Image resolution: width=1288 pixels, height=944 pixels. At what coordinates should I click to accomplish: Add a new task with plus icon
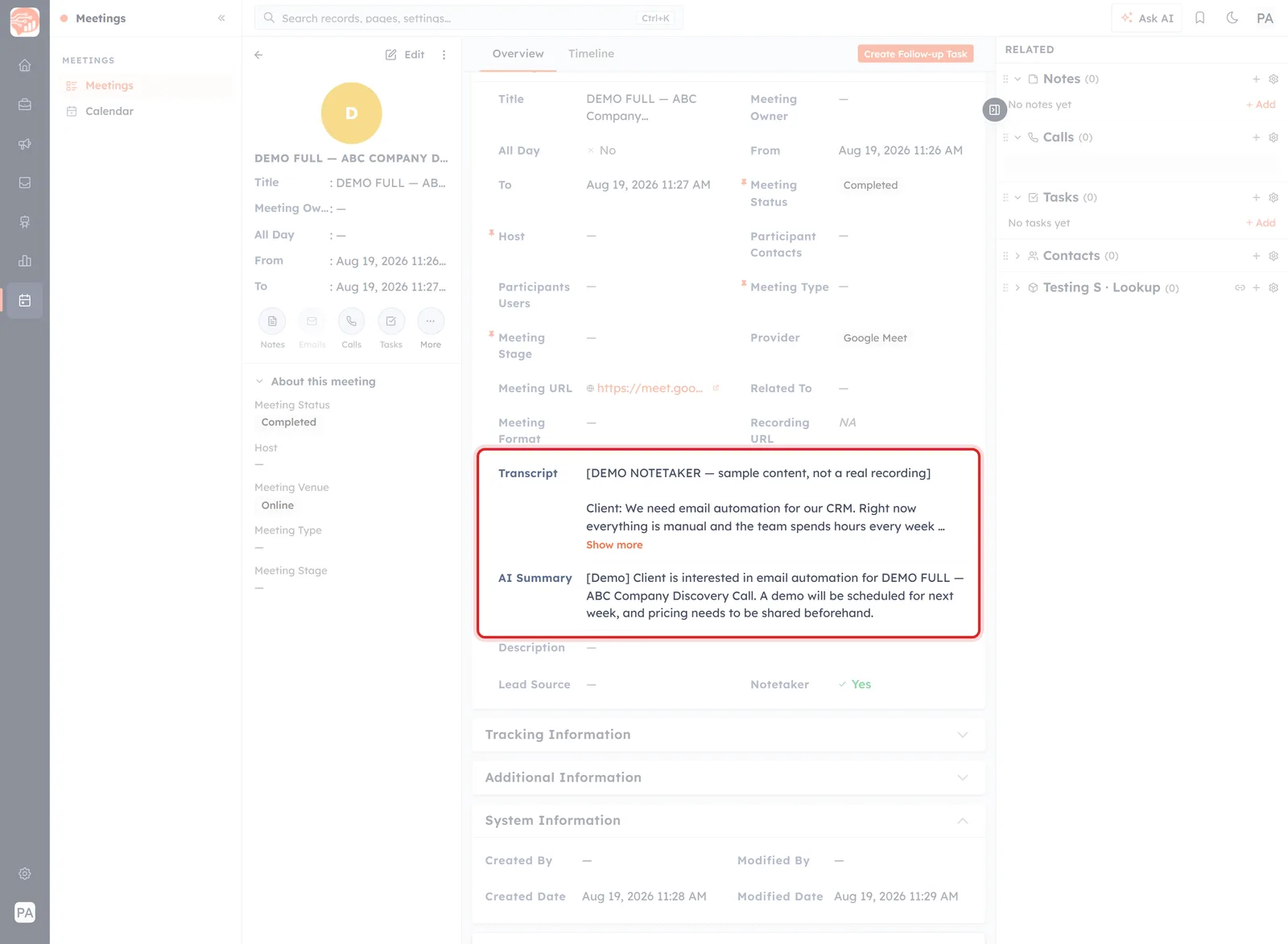click(1257, 197)
